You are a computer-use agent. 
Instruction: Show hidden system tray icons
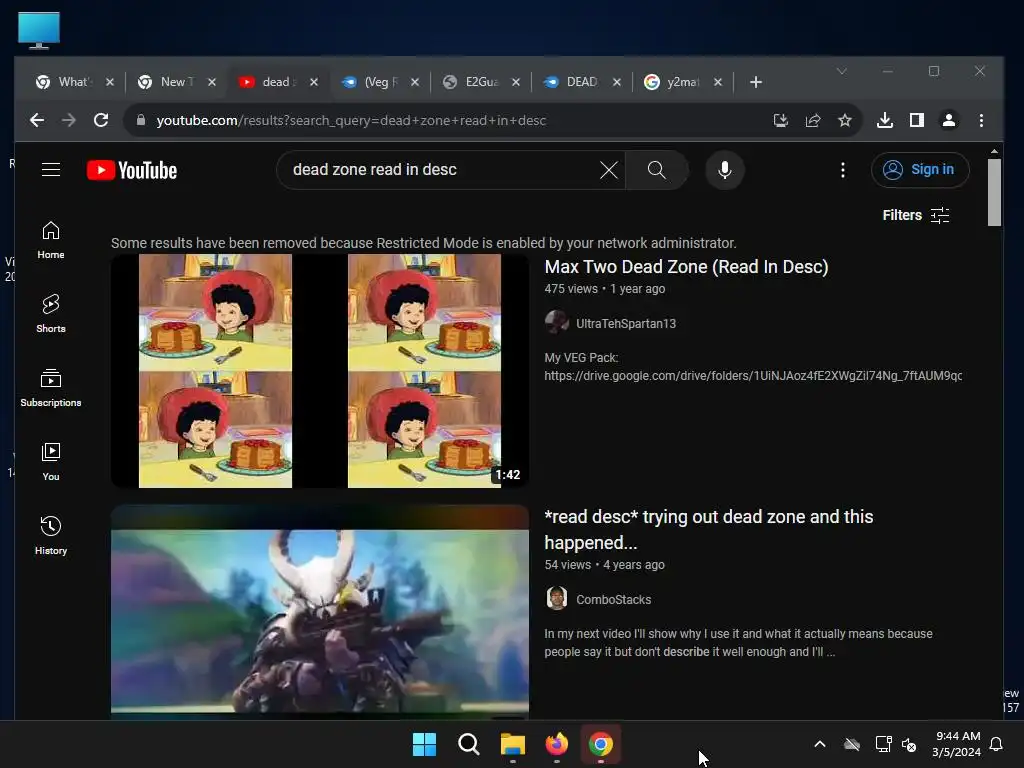coord(820,744)
